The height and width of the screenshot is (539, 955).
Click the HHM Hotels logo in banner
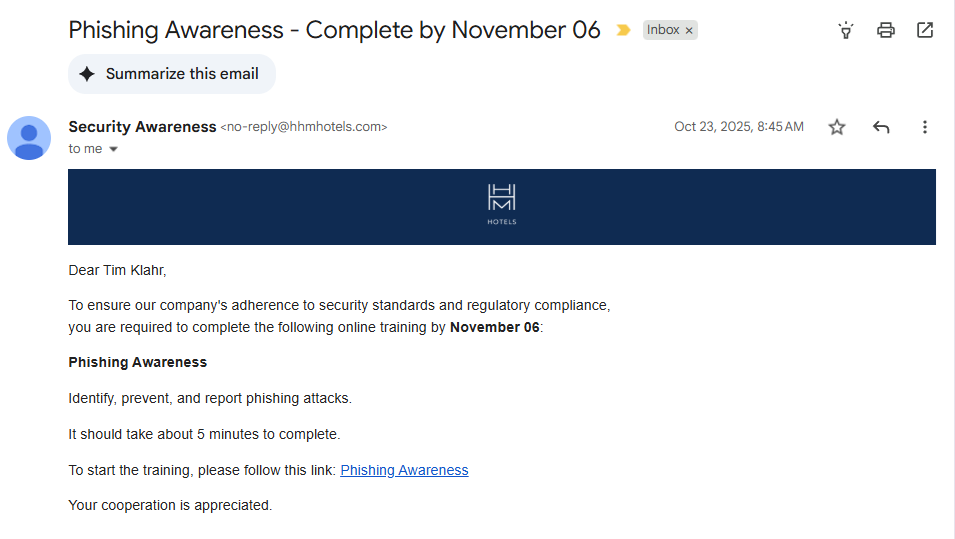click(x=502, y=205)
